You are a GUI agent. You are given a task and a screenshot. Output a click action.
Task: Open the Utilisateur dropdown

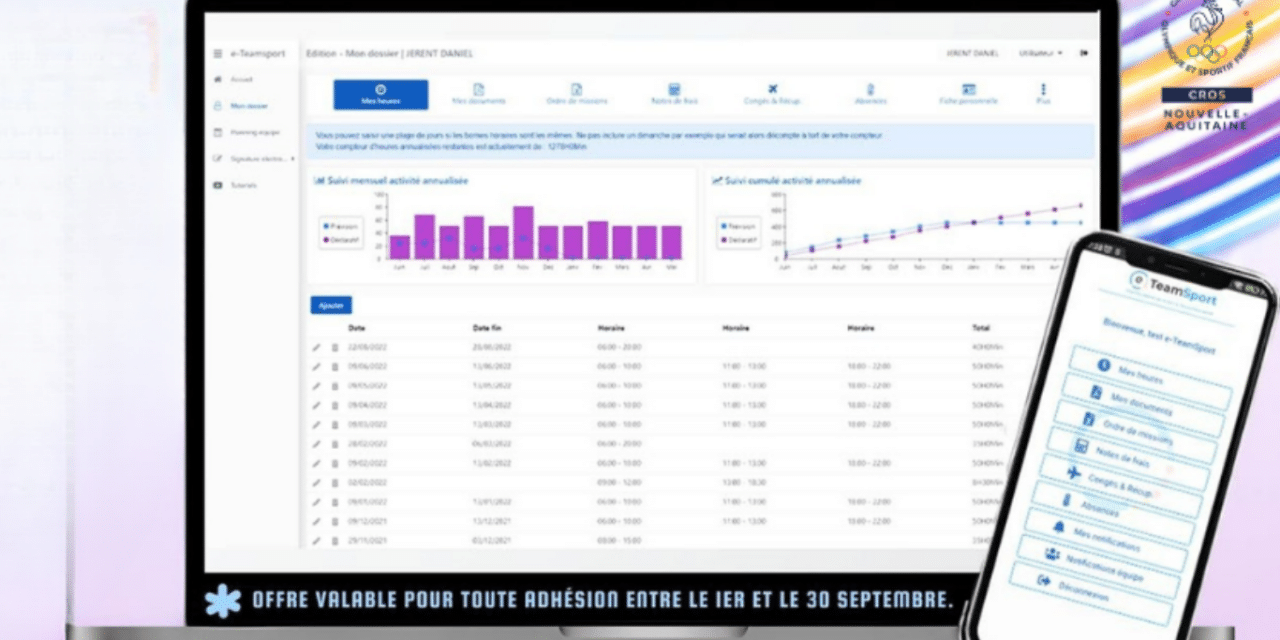pyautogui.click(x=1040, y=53)
